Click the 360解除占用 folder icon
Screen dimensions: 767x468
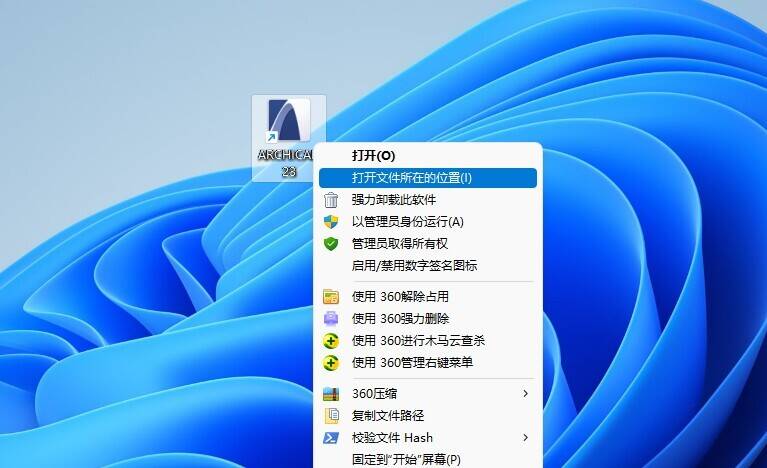click(331, 297)
